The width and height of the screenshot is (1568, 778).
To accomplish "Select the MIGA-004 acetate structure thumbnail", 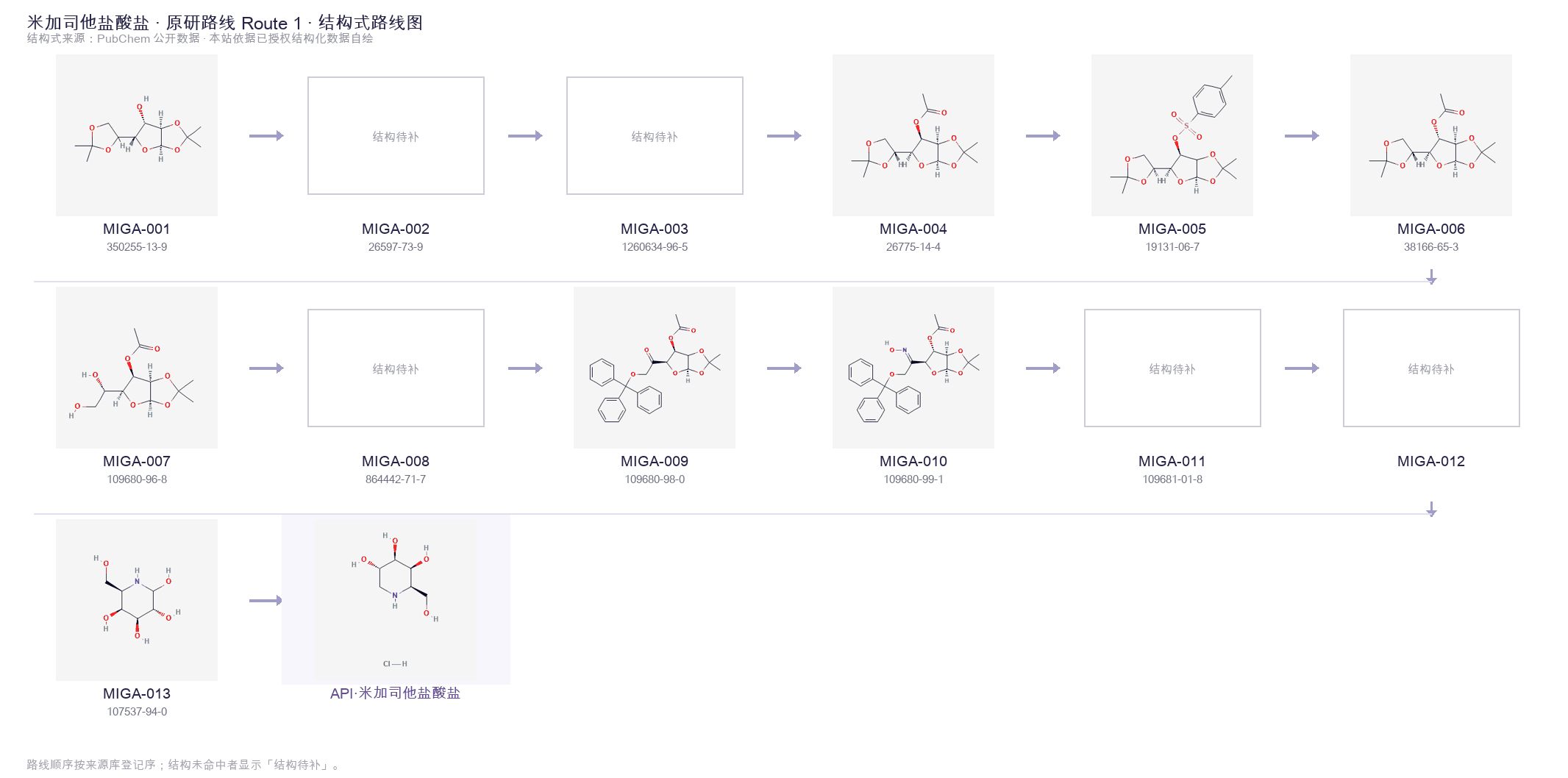I will (913, 135).
